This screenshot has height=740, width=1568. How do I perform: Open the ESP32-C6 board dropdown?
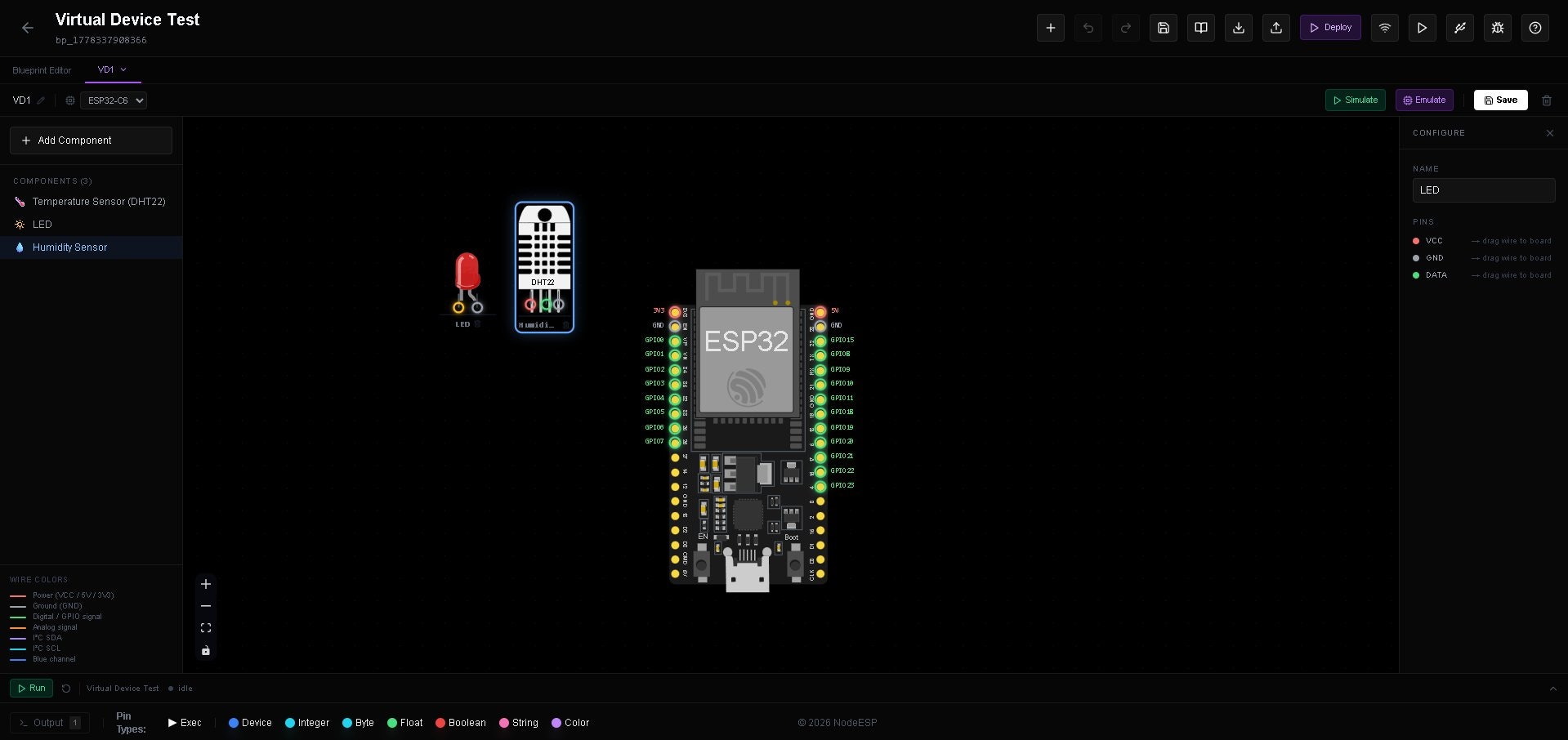114,100
